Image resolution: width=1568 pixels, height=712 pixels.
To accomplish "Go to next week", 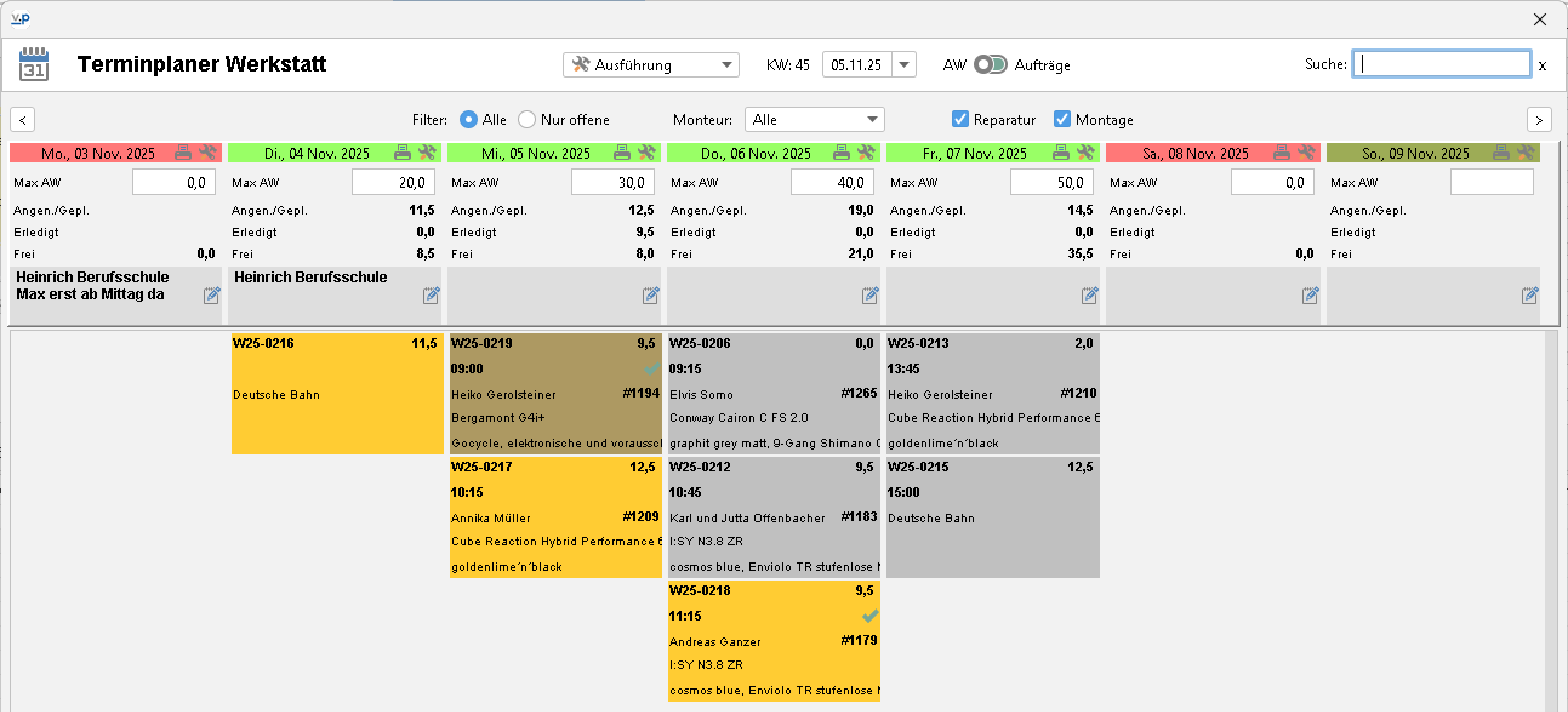I will click(1539, 120).
